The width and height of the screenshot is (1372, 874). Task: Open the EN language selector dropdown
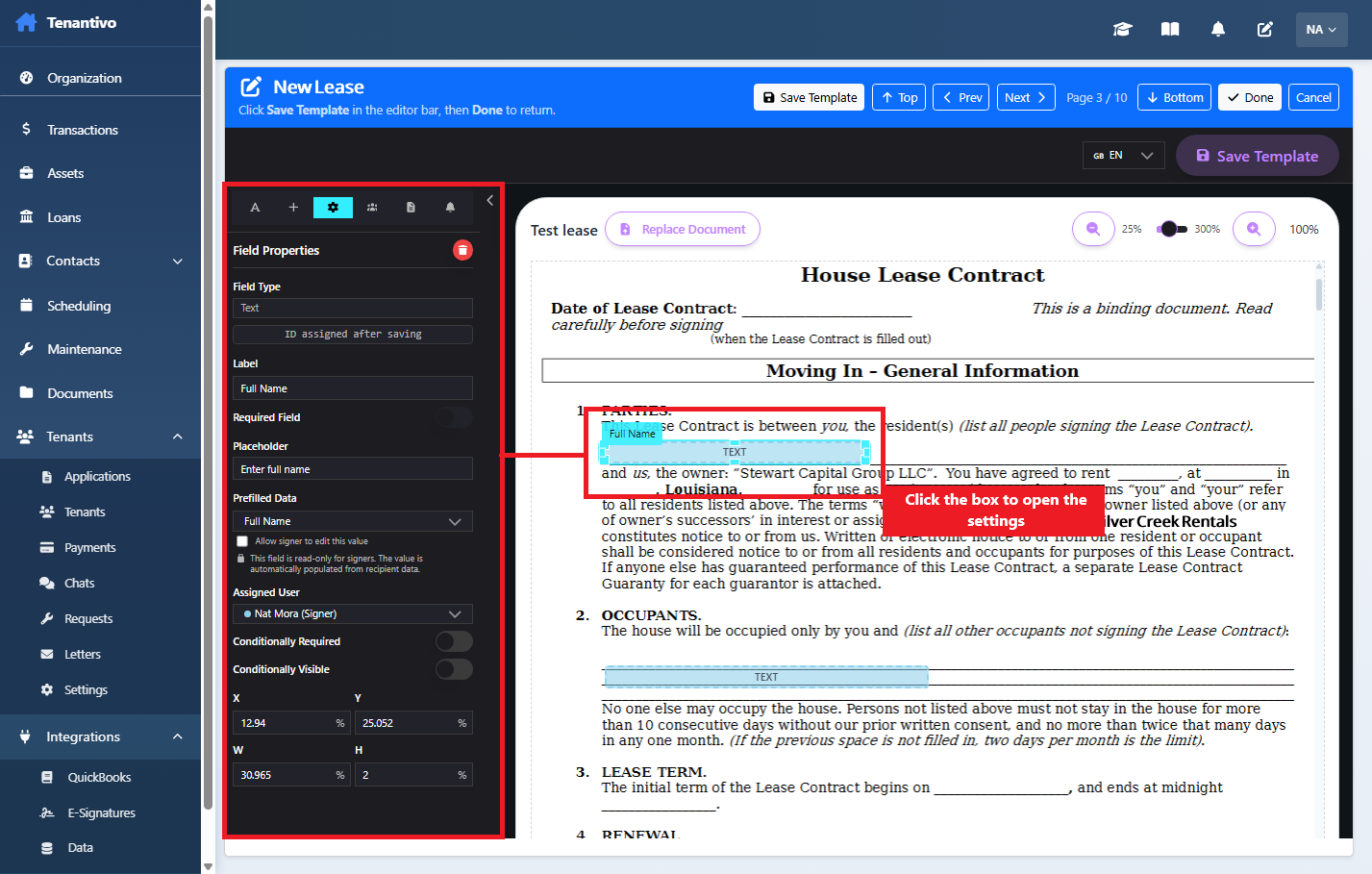[x=1123, y=156]
